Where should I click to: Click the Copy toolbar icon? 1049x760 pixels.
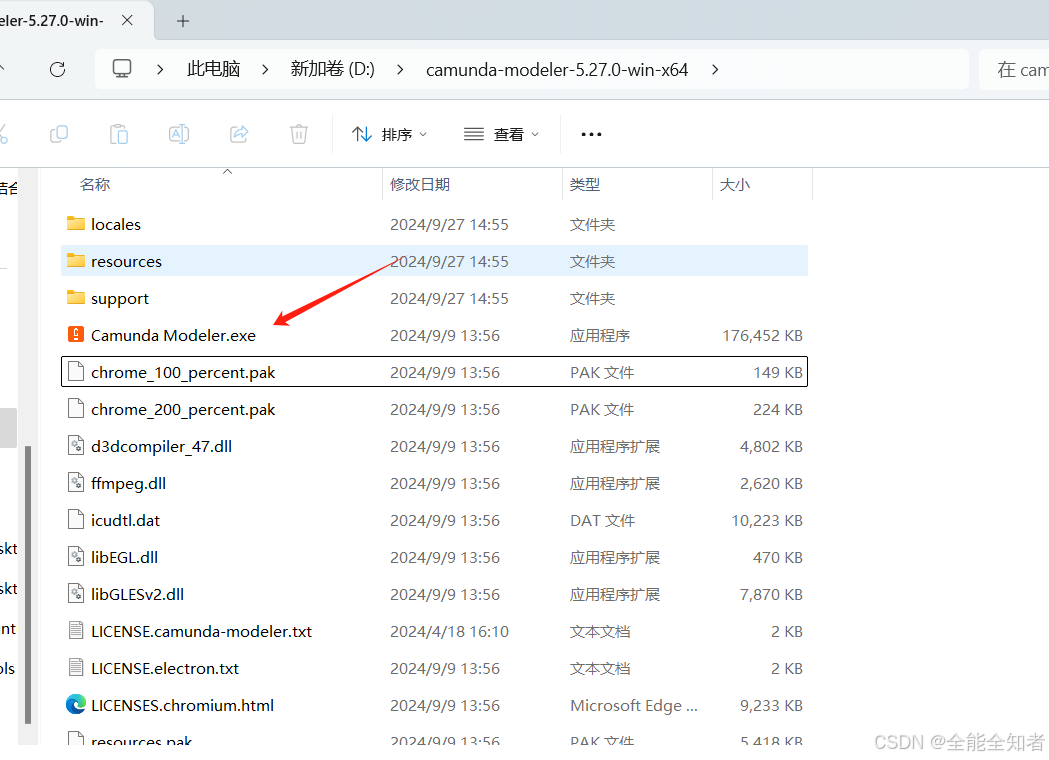click(59, 134)
